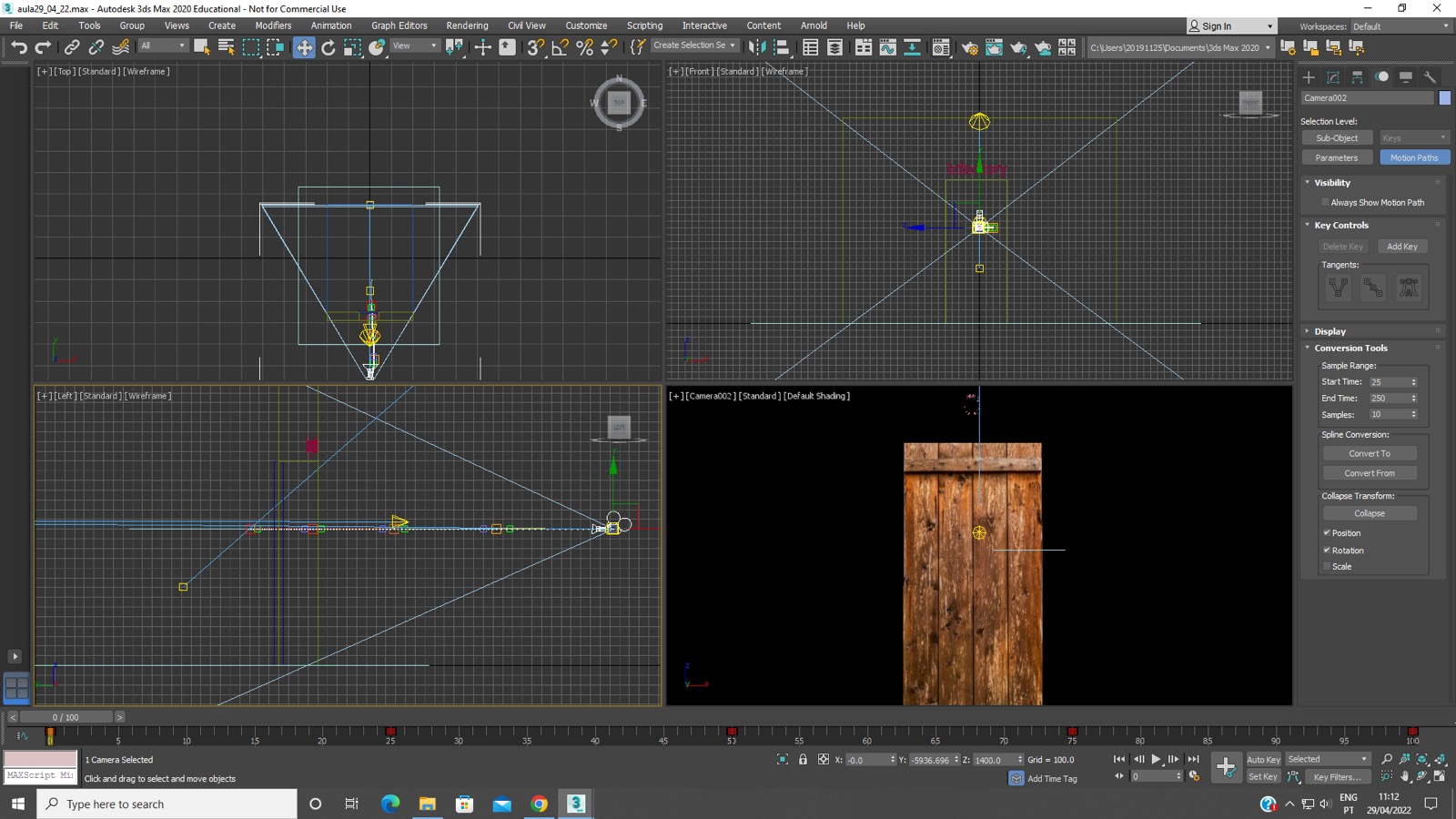
Task: Uncheck the Rotation collapse checkbox
Action: click(x=1327, y=551)
